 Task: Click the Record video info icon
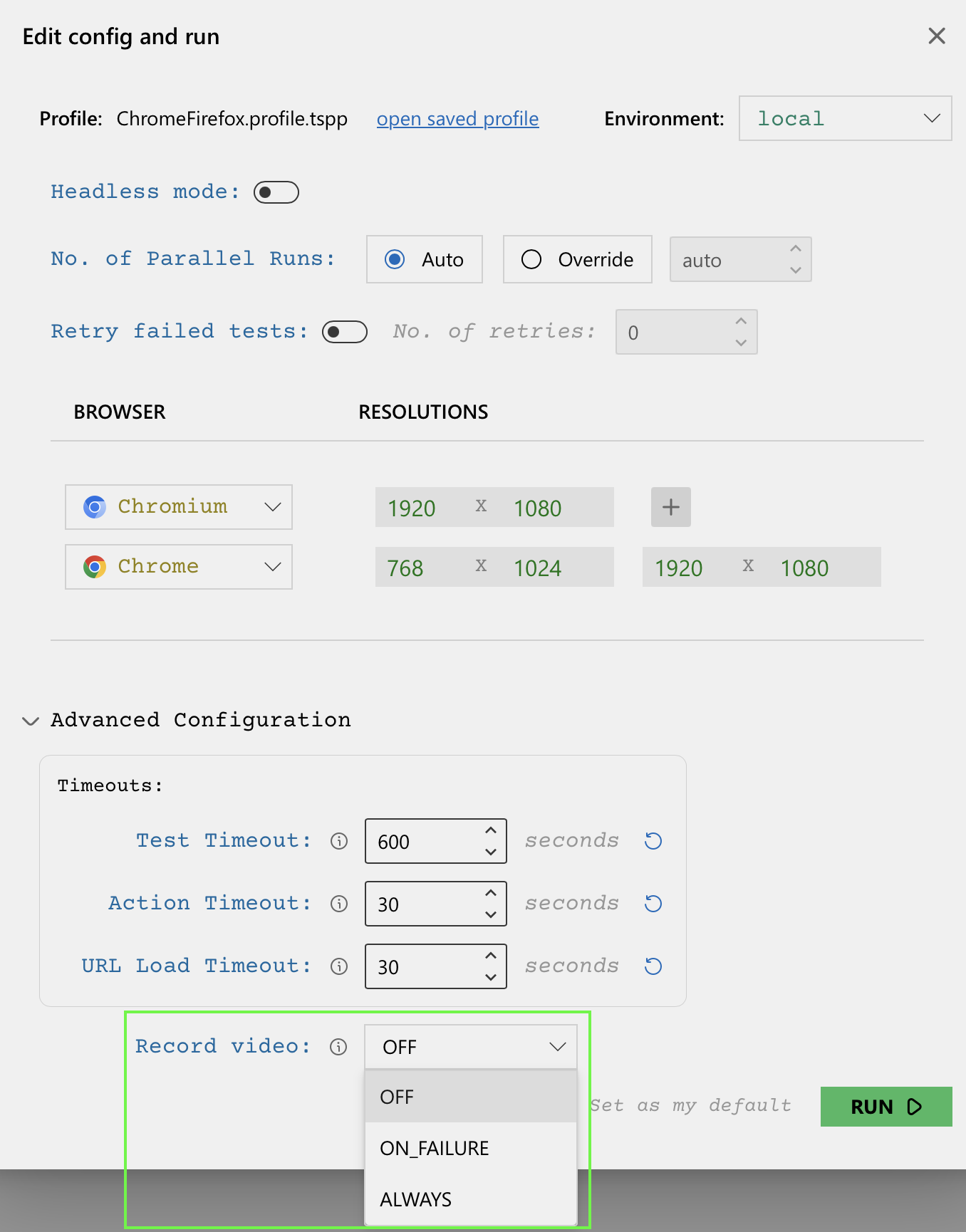tap(338, 1046)
